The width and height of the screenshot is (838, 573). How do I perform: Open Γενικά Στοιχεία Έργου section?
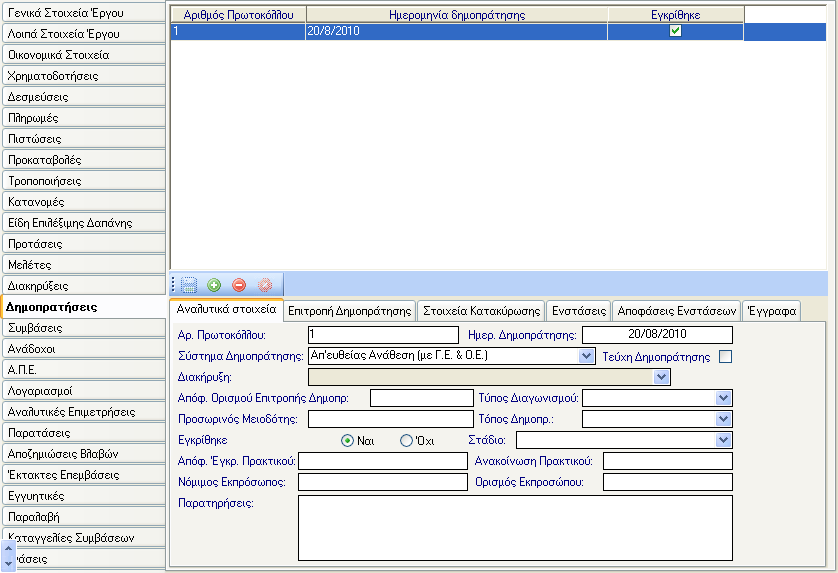click(84, 13)
